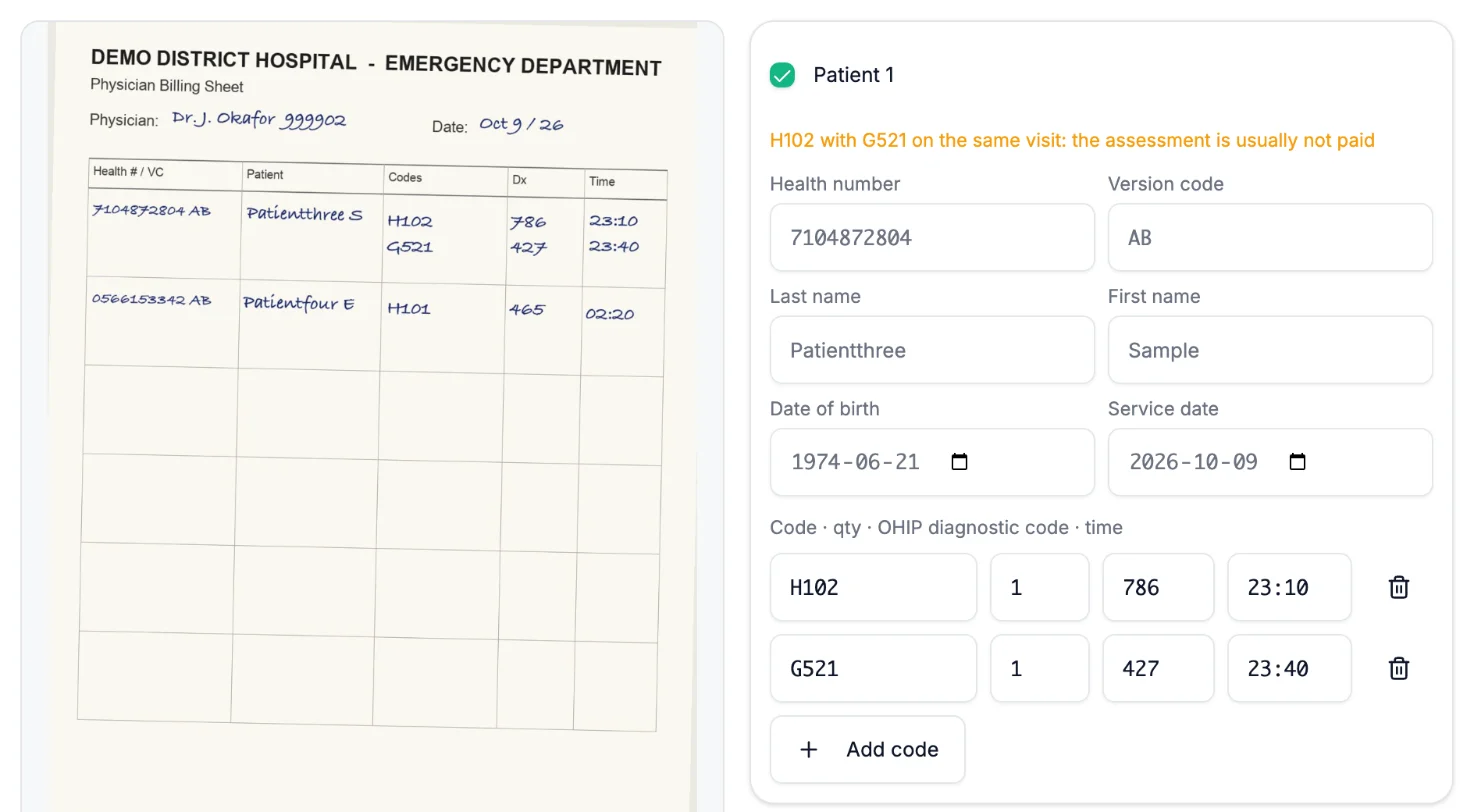Viewport: 1474px width, 812px height.
Task: Edit the Version code field
Action: click(1270, 238)
